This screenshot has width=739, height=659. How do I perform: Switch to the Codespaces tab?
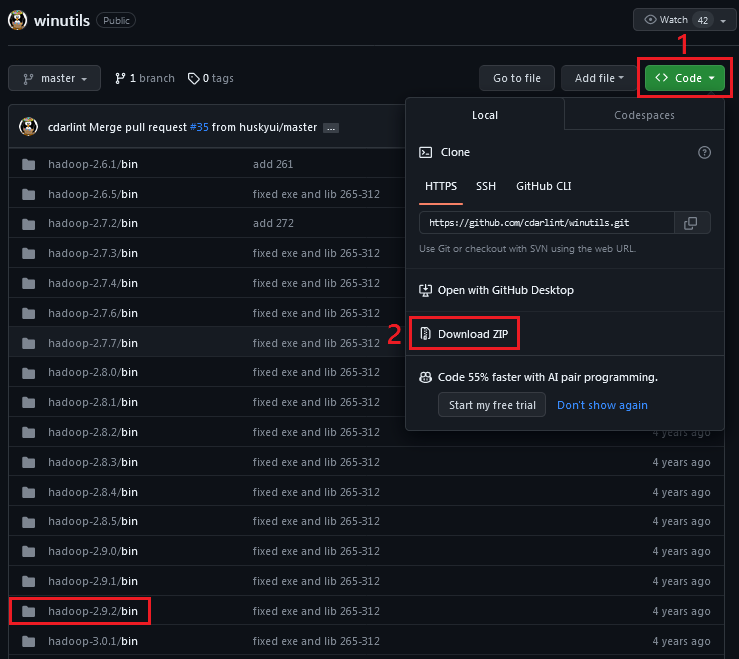[x=644, y=115]
